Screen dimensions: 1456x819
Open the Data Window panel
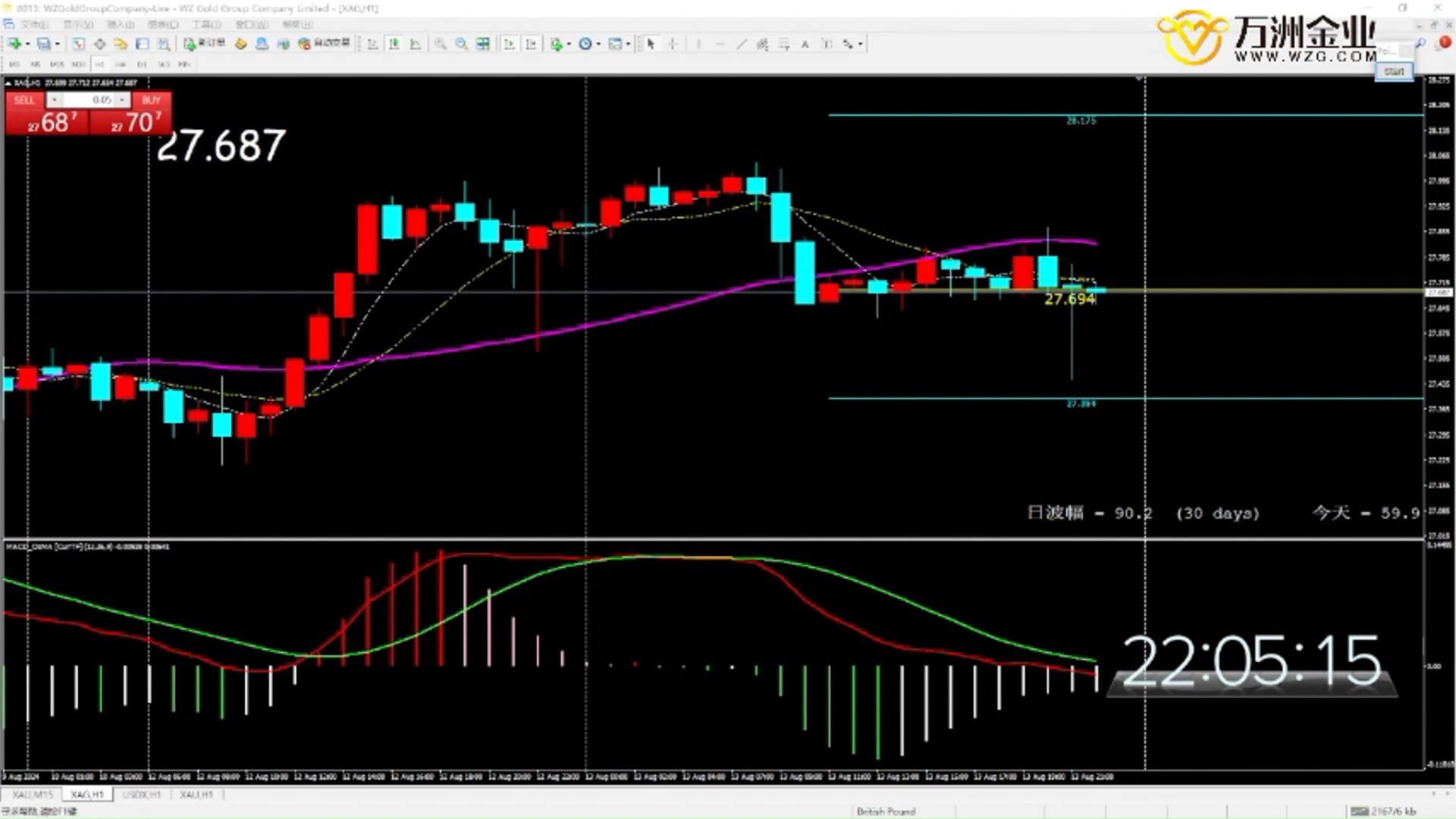99,44
